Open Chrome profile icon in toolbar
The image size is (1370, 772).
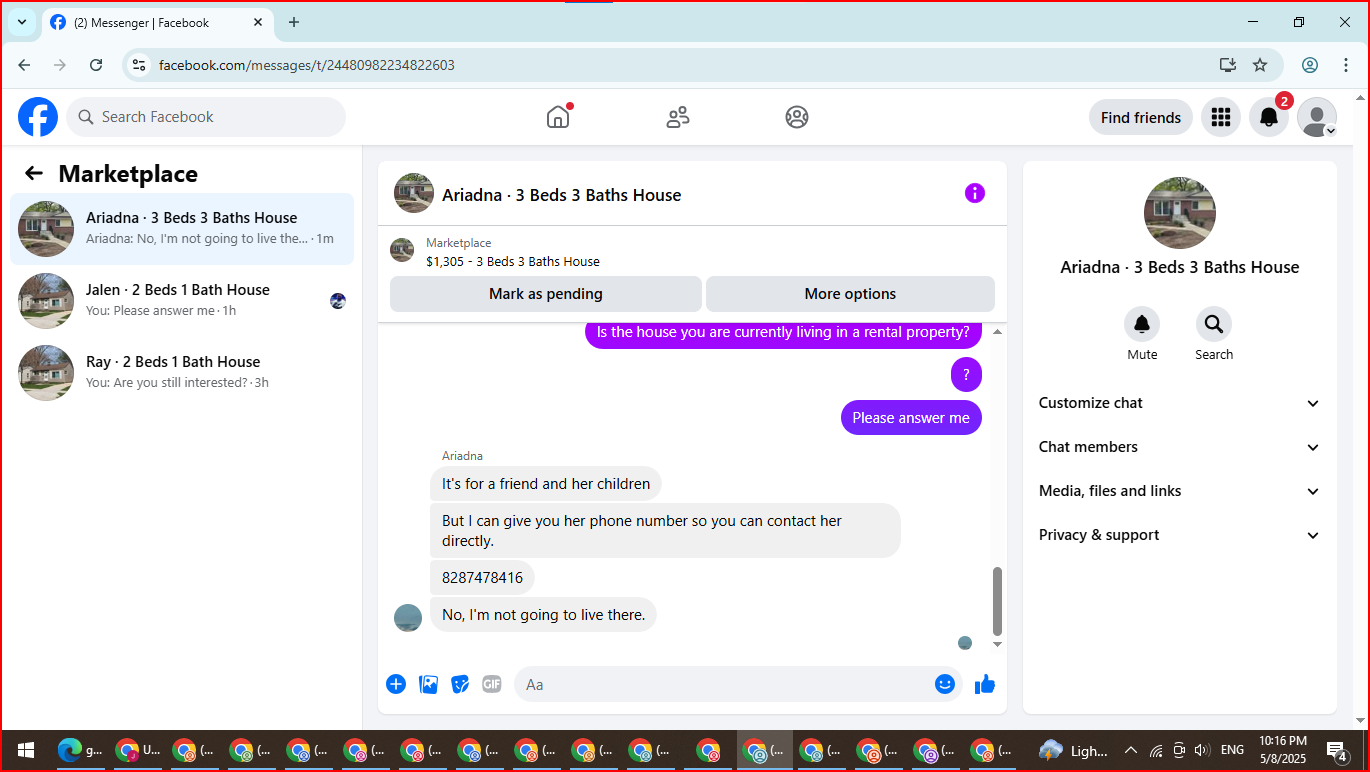click(x=1310, y=65)
